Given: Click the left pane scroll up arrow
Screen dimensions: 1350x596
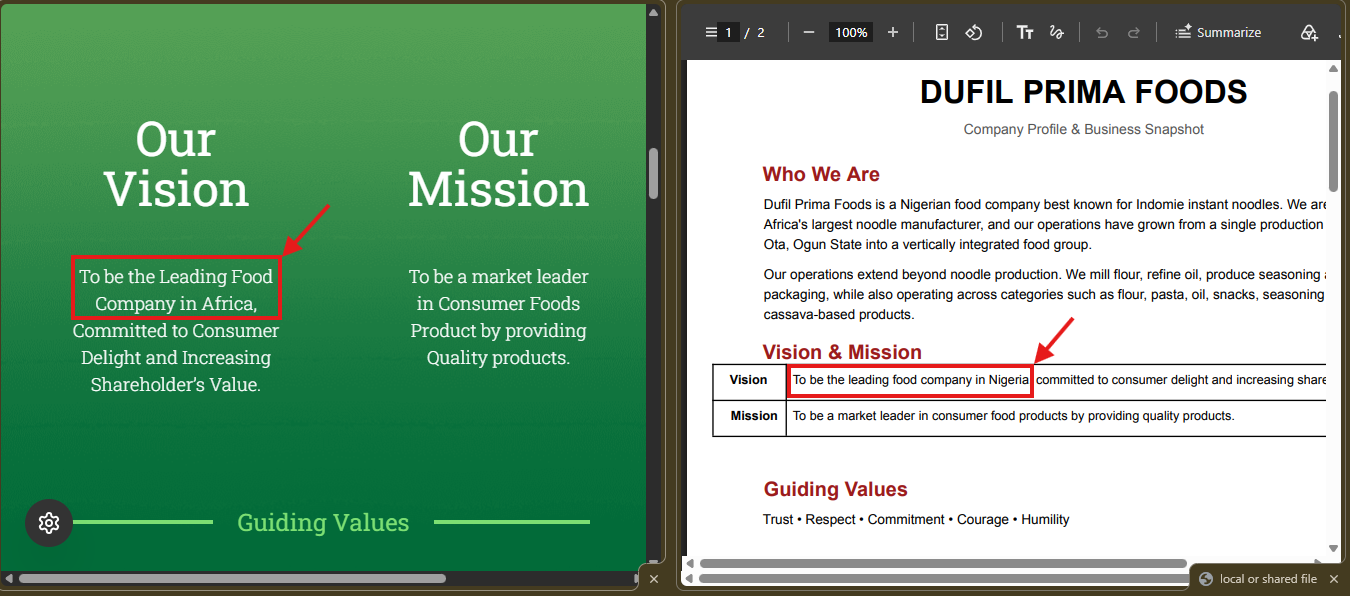Looking at the screenshot, I should tap(654, 12).
